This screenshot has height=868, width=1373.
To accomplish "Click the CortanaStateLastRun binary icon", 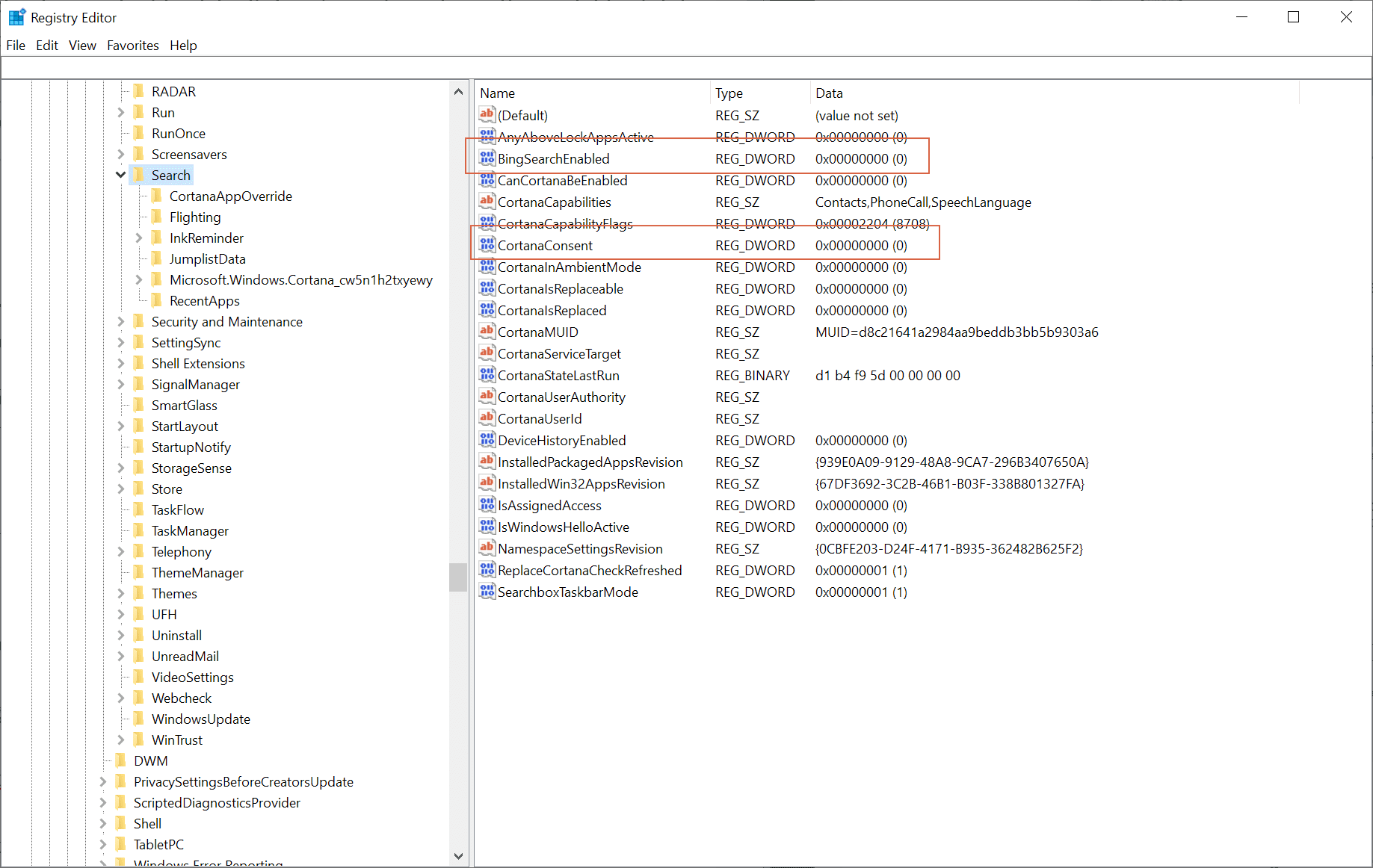I will pyautogui.click(x=487, y=374).
